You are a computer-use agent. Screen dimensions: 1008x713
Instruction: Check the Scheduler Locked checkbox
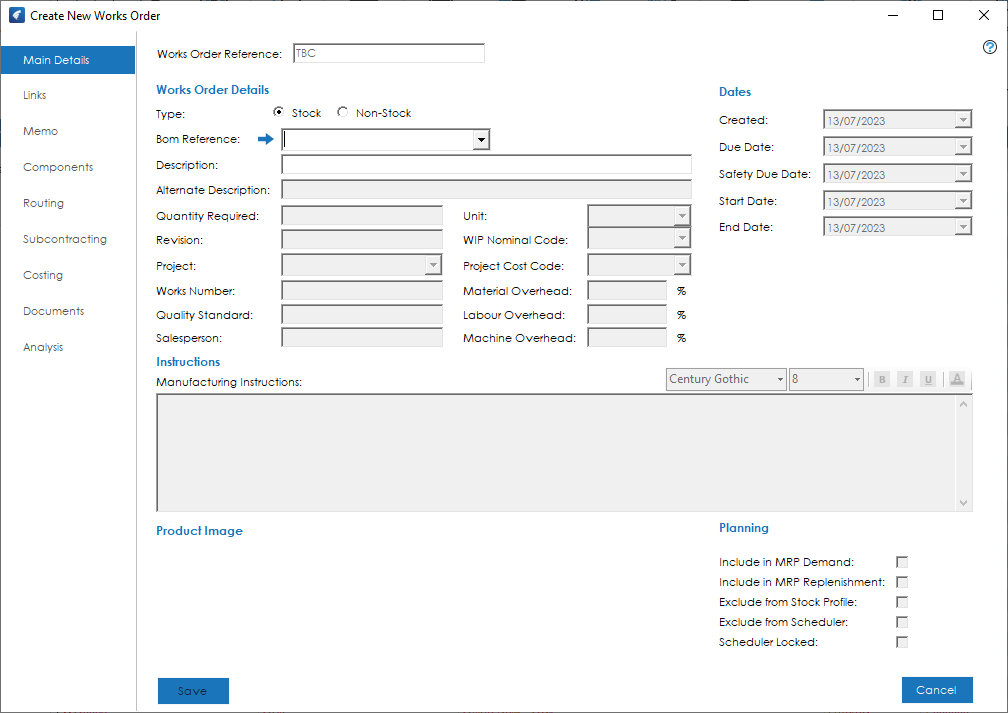[902, 642]
